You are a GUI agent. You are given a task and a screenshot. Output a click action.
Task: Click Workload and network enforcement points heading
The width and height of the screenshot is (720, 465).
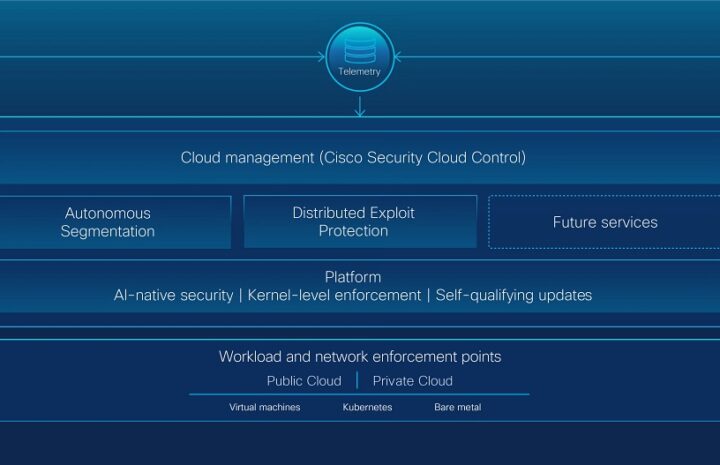click(x=360, y=357)
